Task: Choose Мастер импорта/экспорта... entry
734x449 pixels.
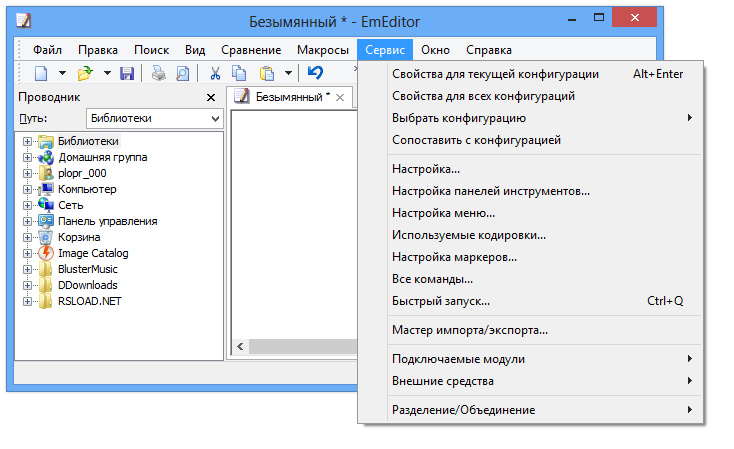Action: click(531, 330)
